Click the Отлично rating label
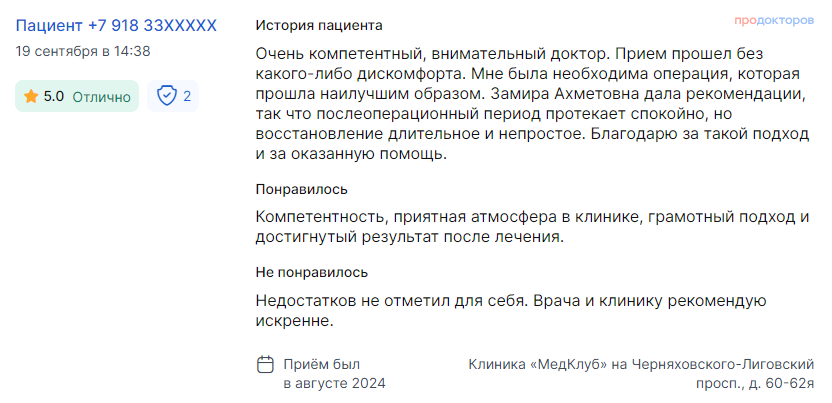The width and height of the screenshot is (832, 403). point(101,97)
